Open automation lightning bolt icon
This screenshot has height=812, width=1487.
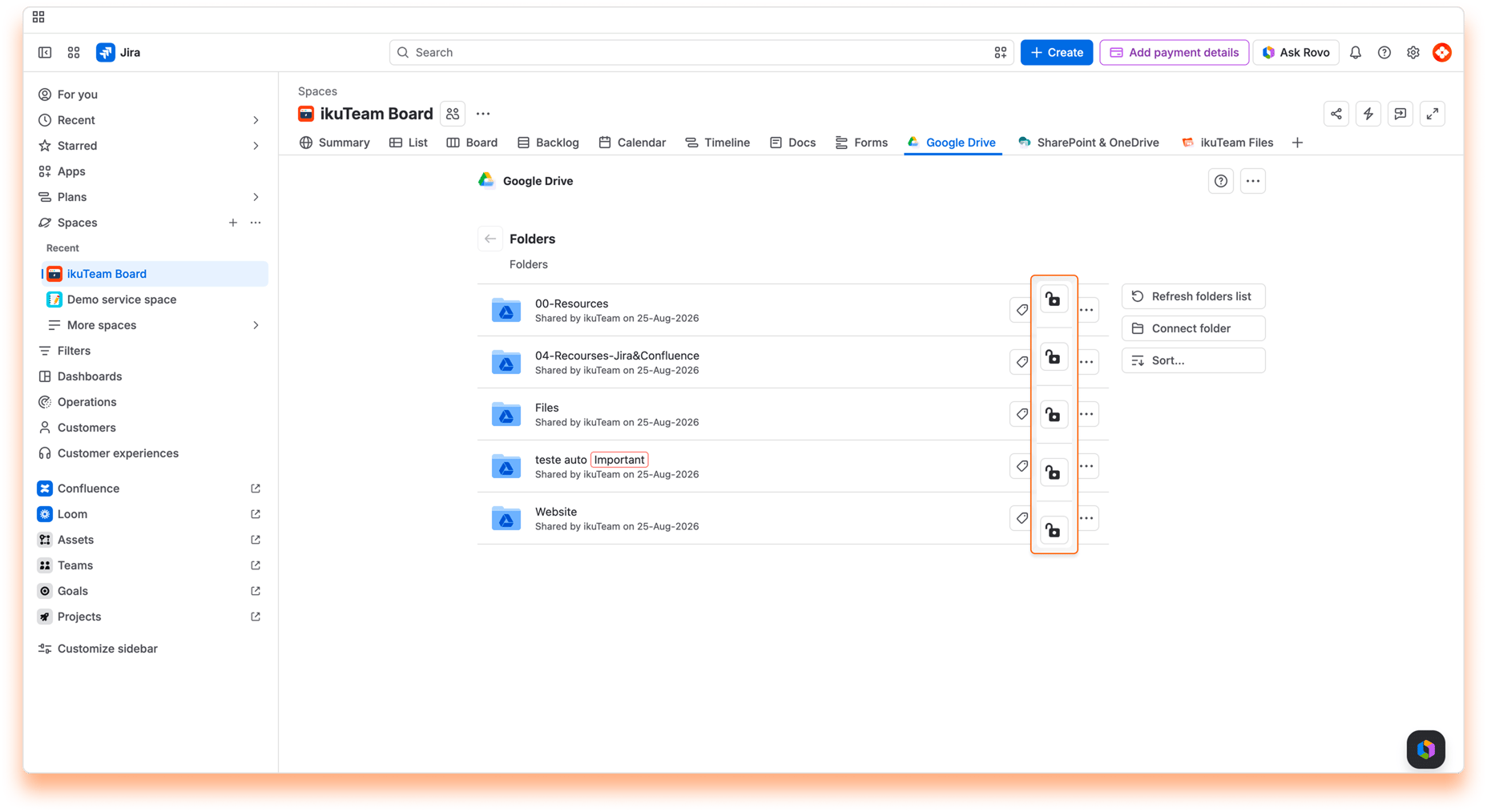pos(1368,114)
